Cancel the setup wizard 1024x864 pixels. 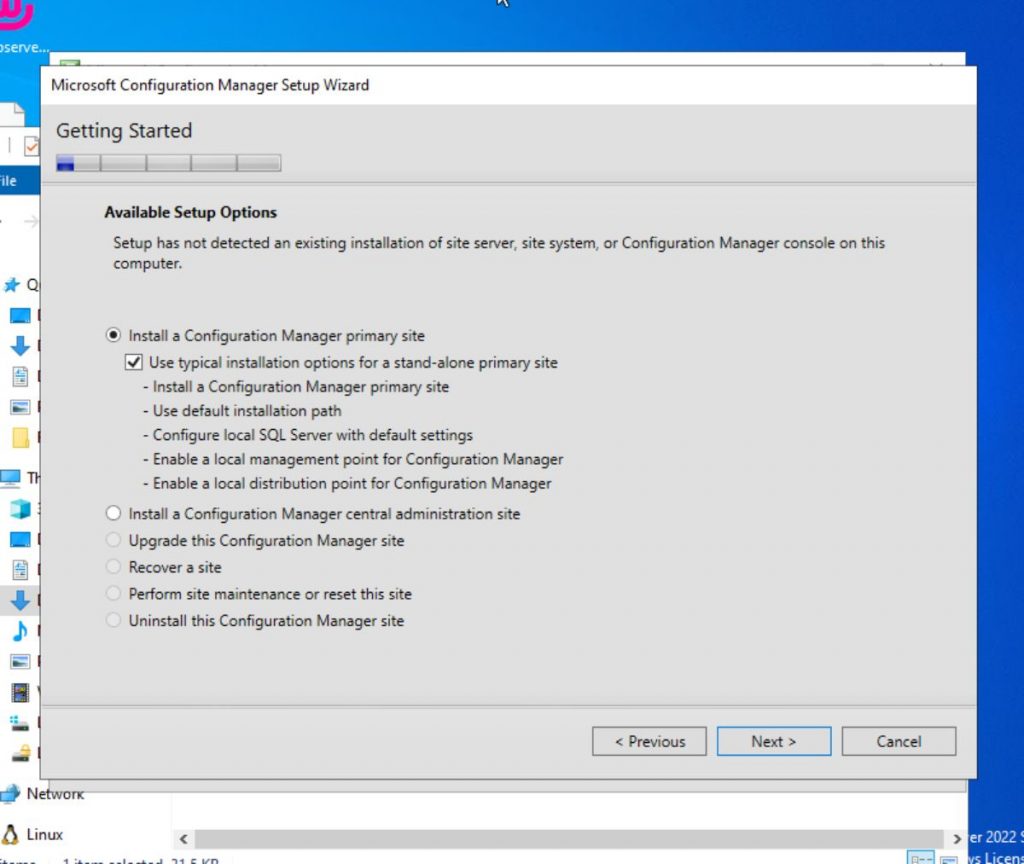click(897, 741)
